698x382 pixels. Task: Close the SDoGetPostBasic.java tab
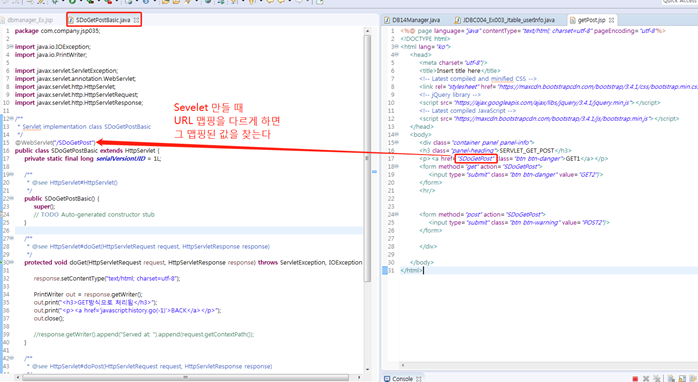(x=136, y=20)
